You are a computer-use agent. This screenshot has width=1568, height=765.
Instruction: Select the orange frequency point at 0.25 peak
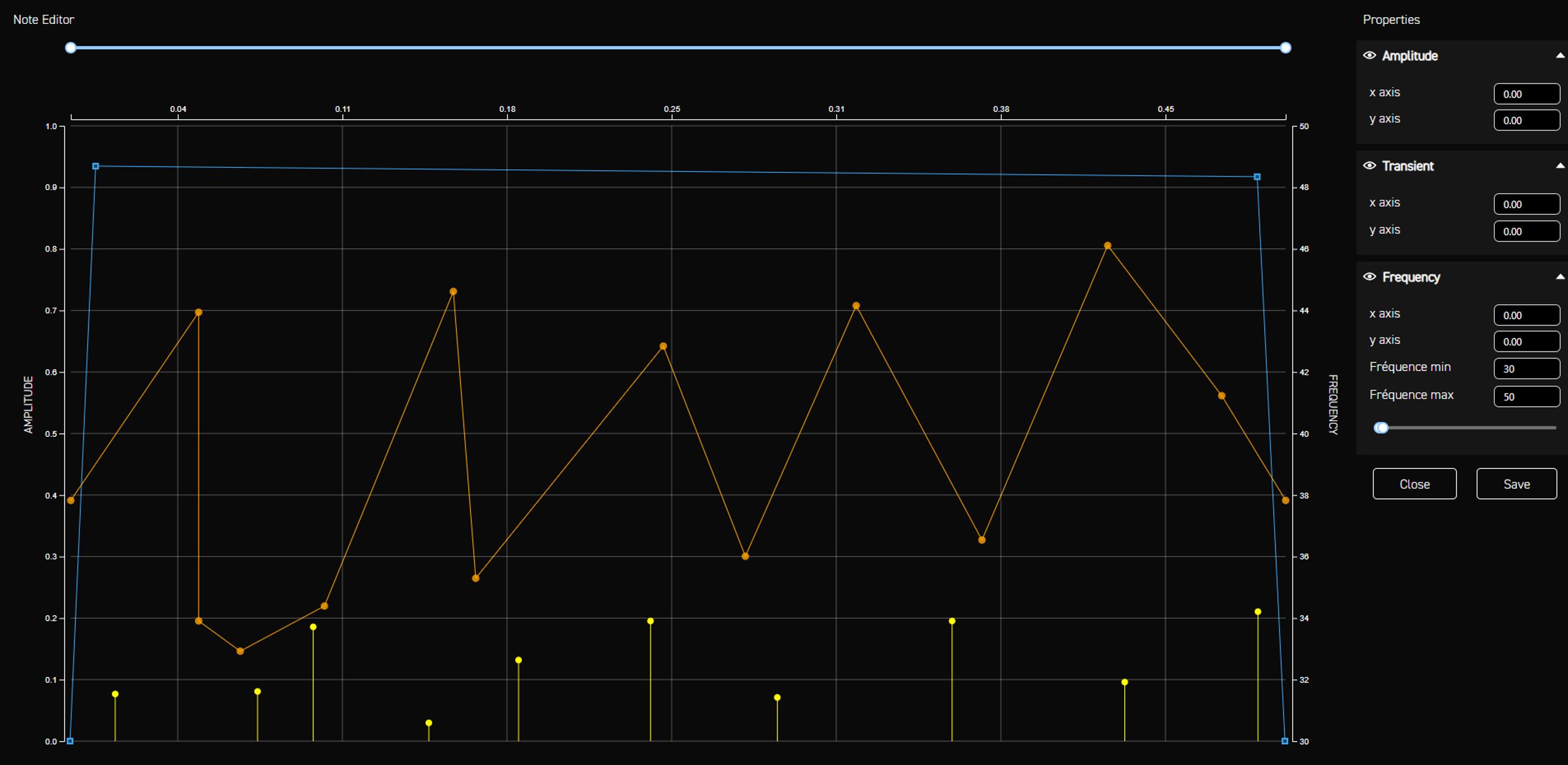pyautogui.click(x=663, y=346)
